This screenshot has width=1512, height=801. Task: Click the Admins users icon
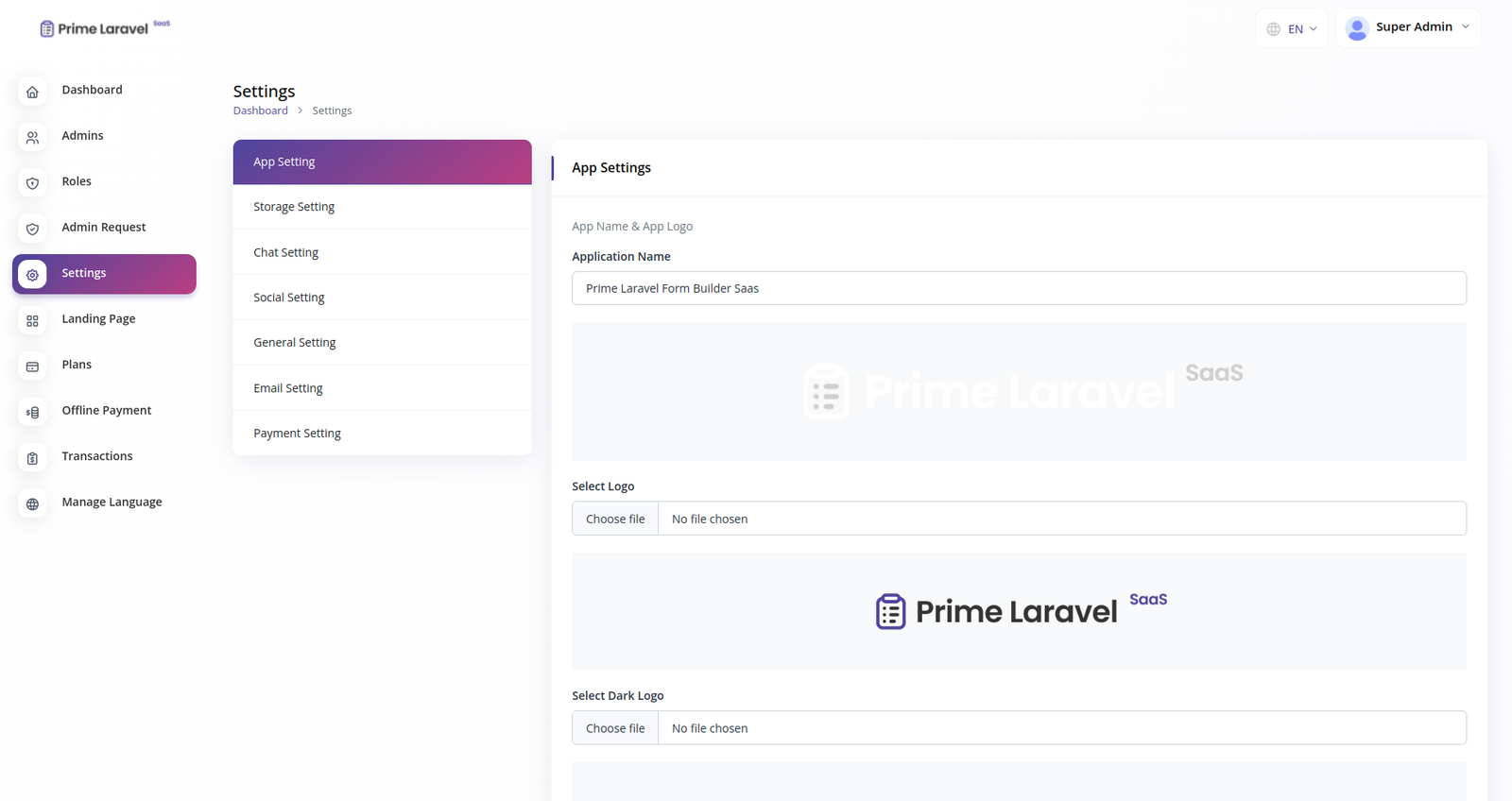click(32, 138)
